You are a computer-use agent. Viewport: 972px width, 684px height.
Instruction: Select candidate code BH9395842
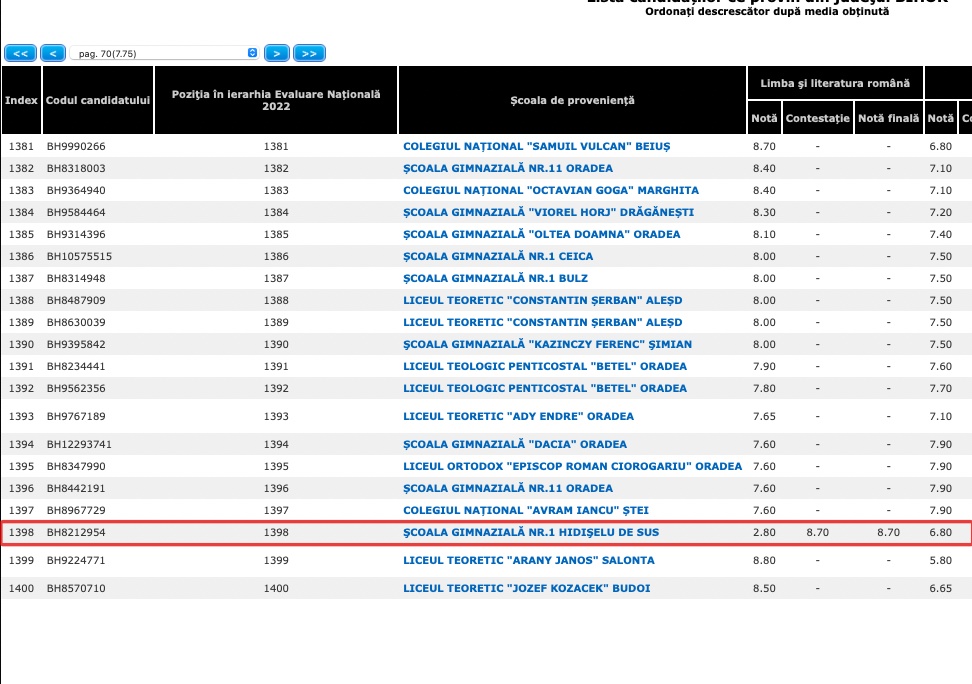[x=76, y=344]
